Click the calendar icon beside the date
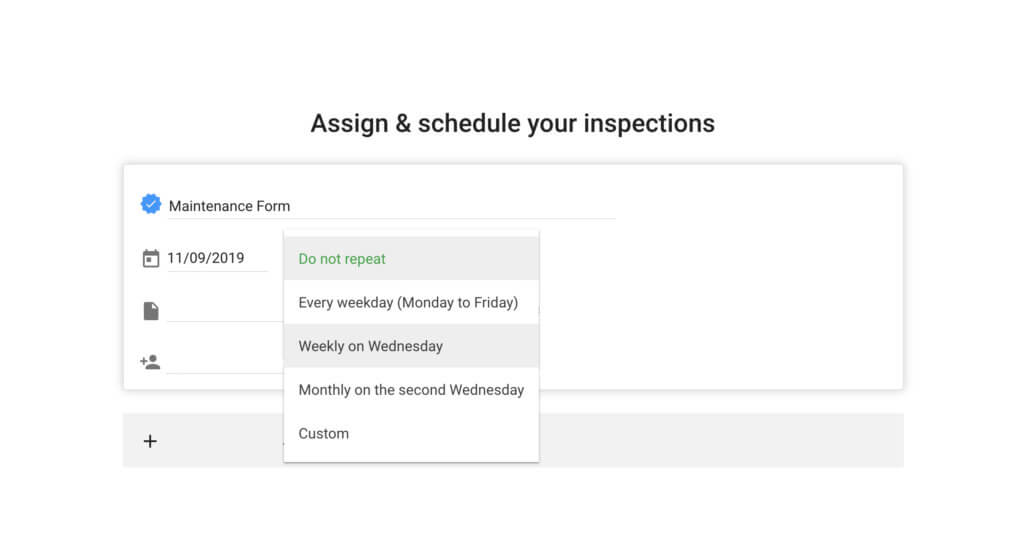Viewport: 1024px width, 554px height. [151, 259]
